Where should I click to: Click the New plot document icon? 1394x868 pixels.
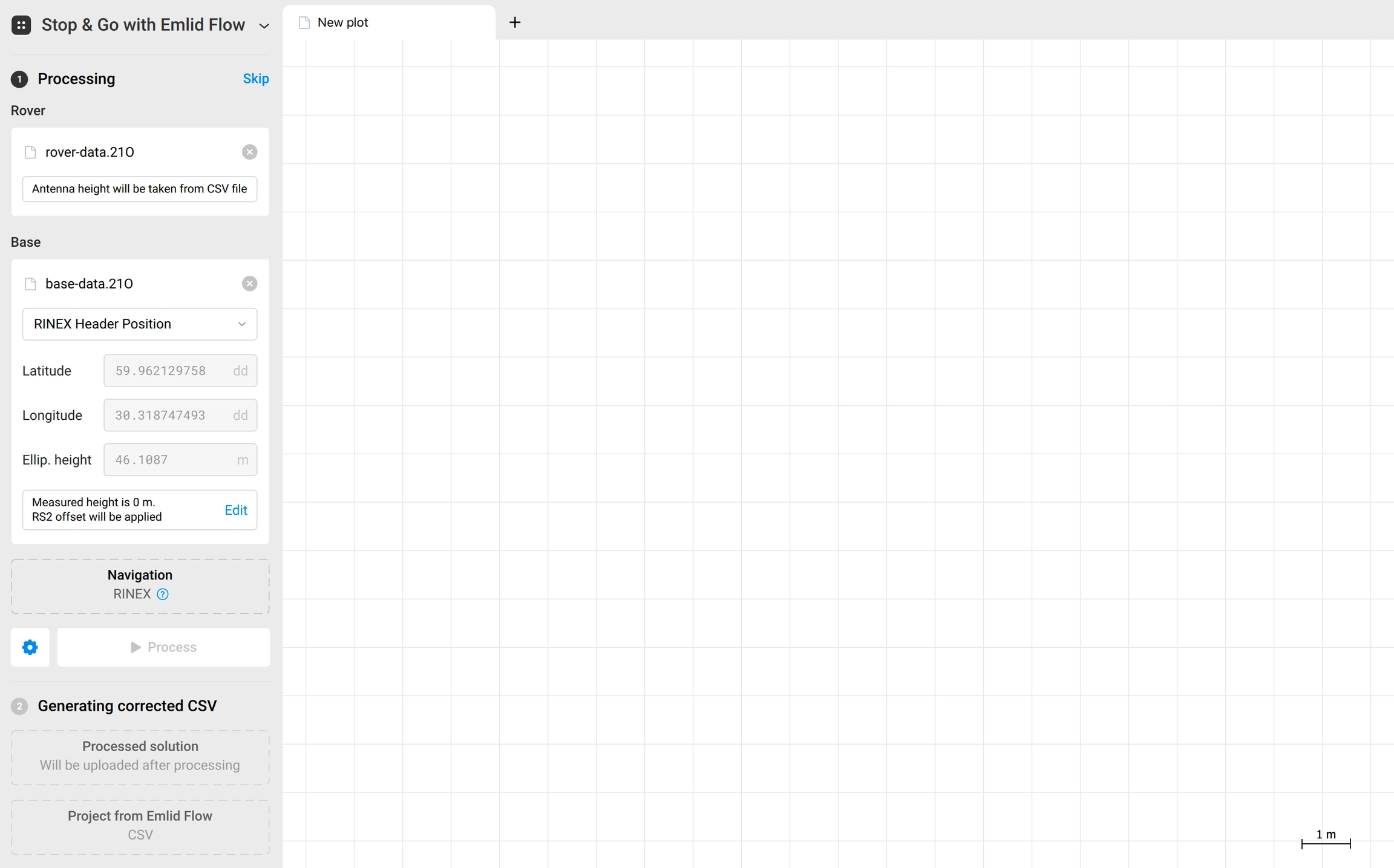(304, 22)
